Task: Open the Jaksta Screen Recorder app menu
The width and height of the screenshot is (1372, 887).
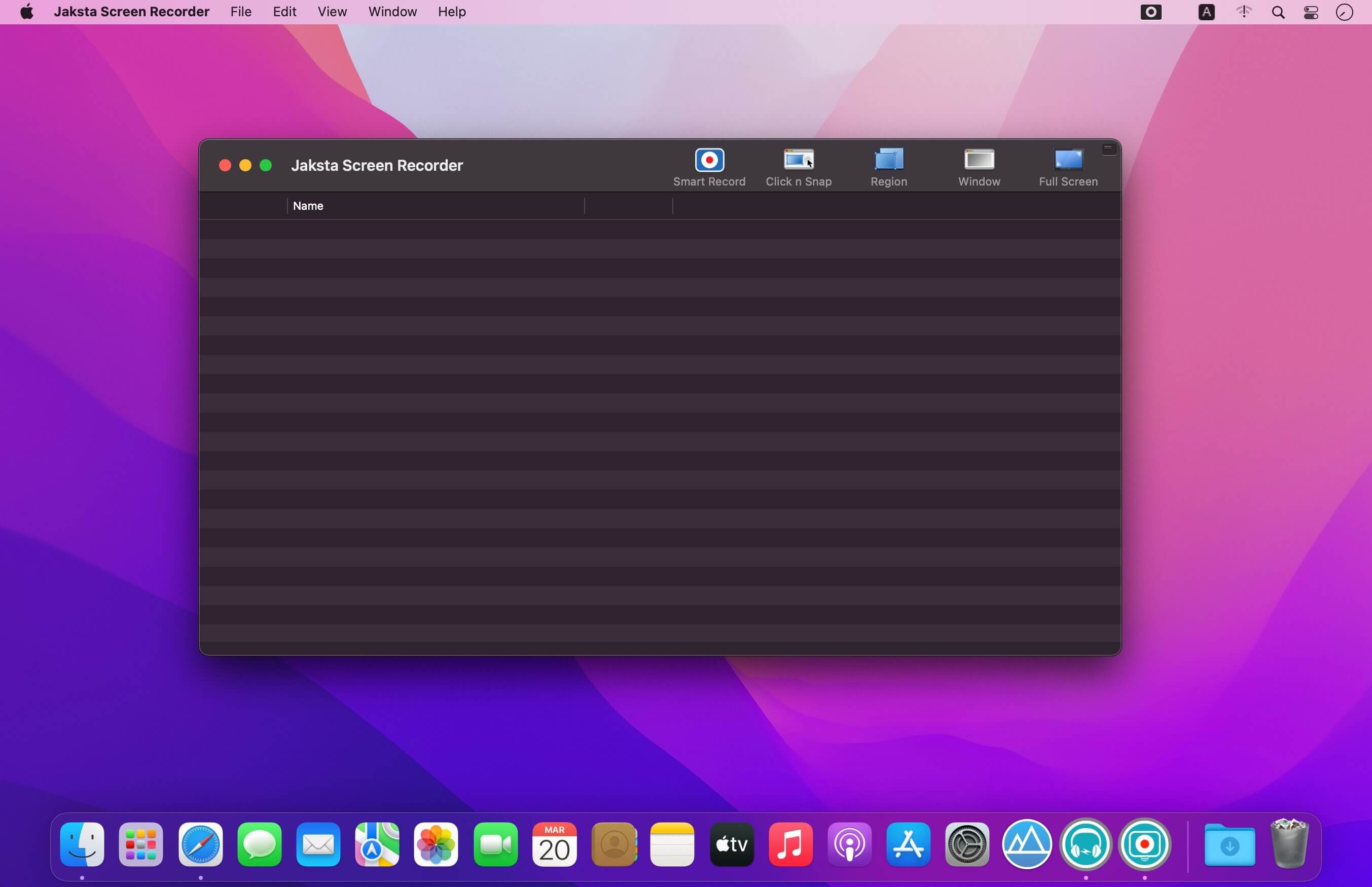Action: (x=131, y=12)
